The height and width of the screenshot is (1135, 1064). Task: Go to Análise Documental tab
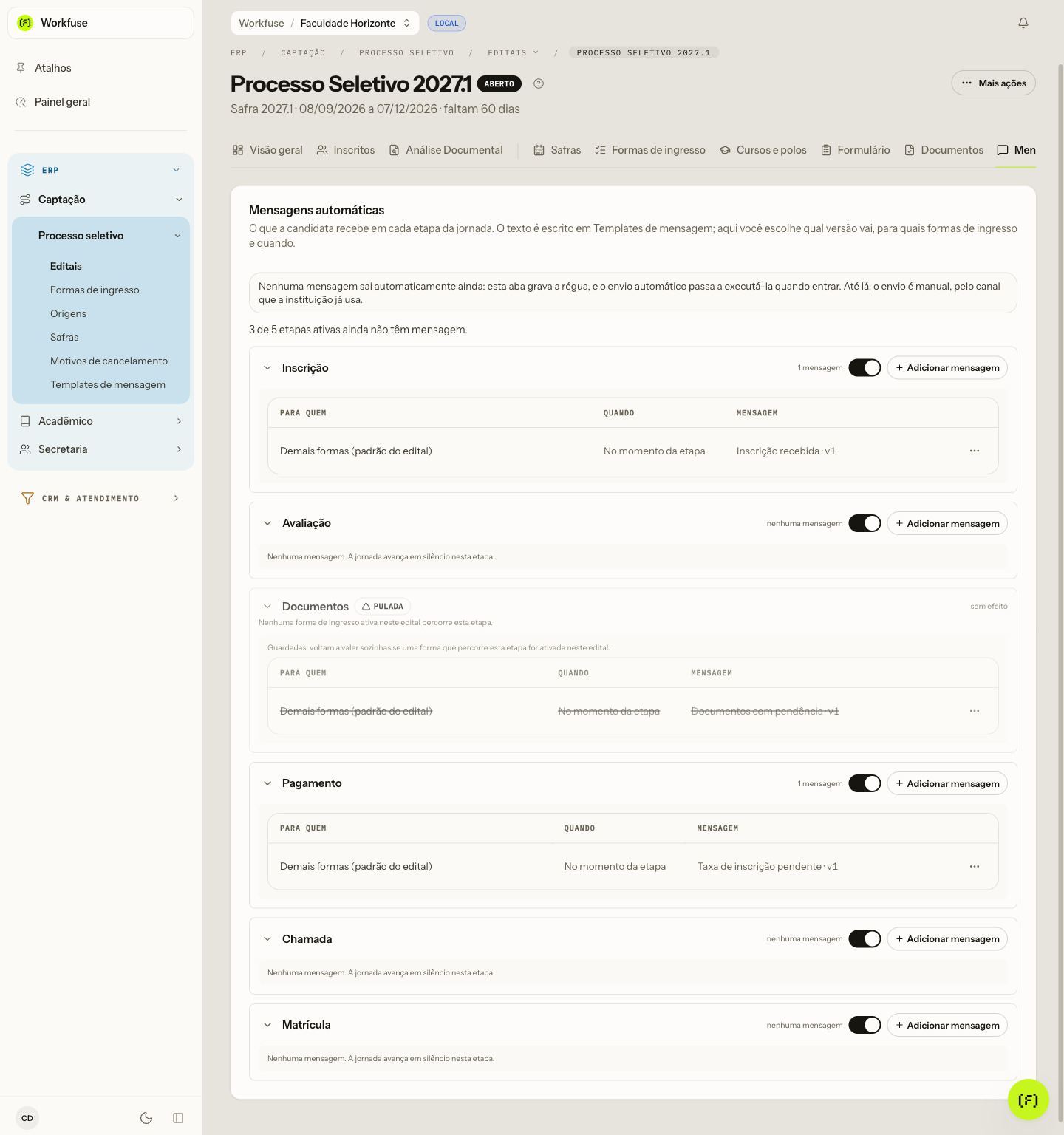[446, 150]
